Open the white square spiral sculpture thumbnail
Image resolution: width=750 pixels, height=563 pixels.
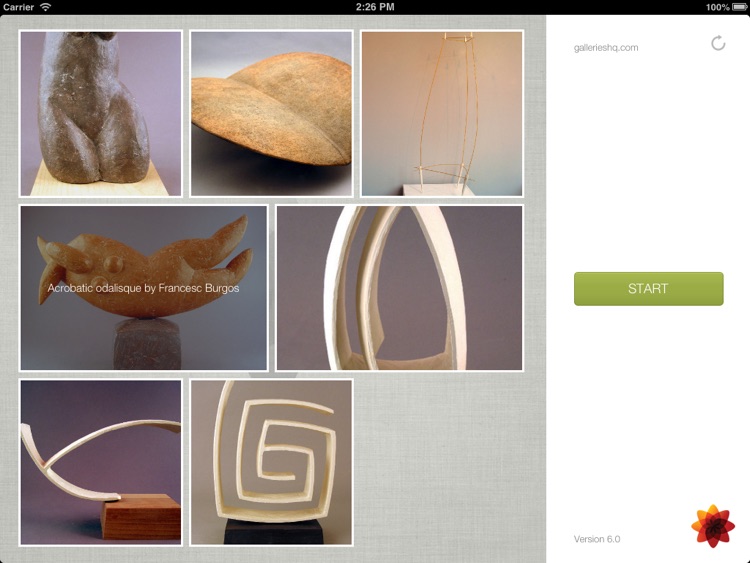tap(271, 463)
